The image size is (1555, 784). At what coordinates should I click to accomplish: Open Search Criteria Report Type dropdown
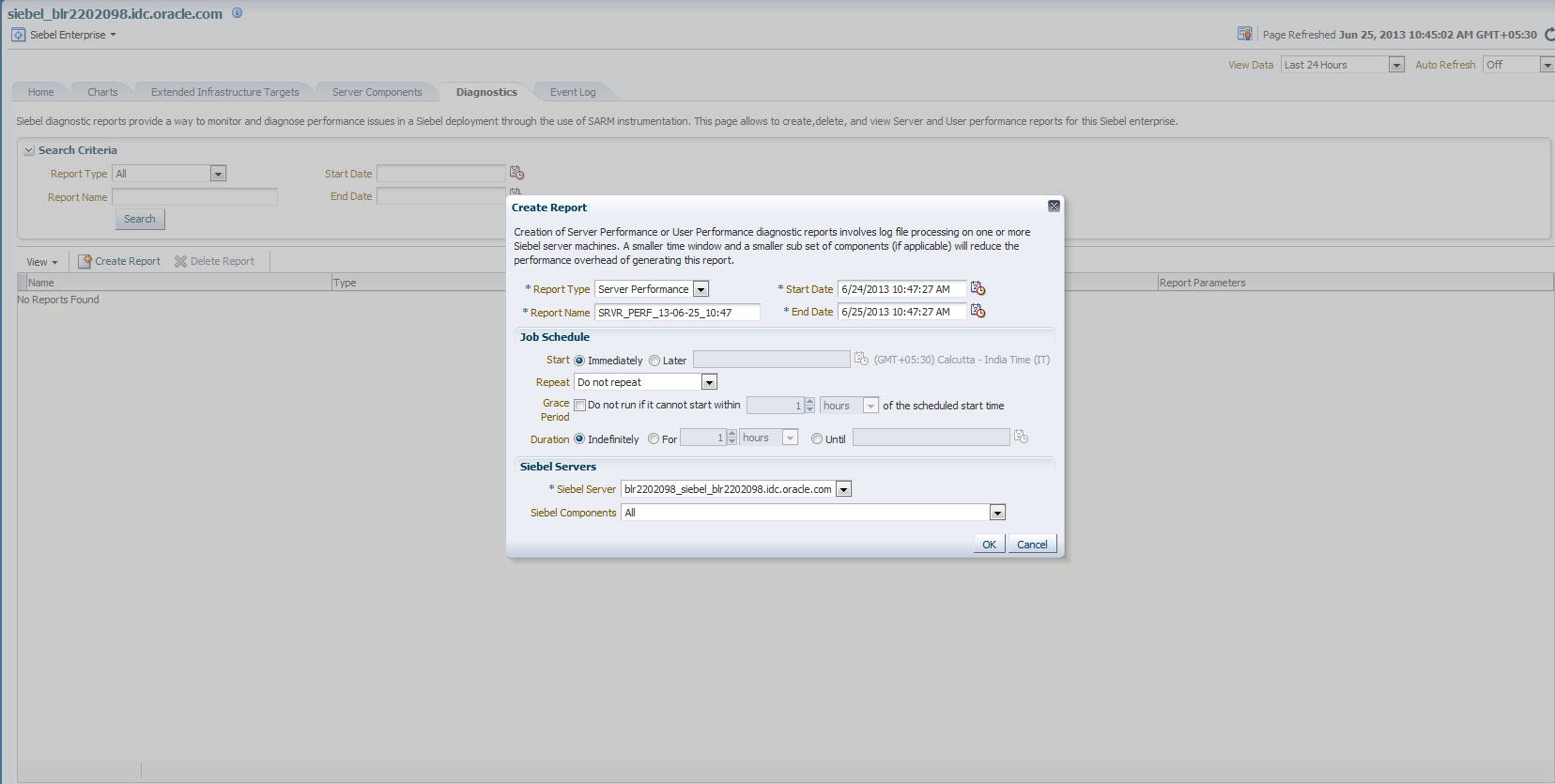pyautogui.click(x=218, y=174)
